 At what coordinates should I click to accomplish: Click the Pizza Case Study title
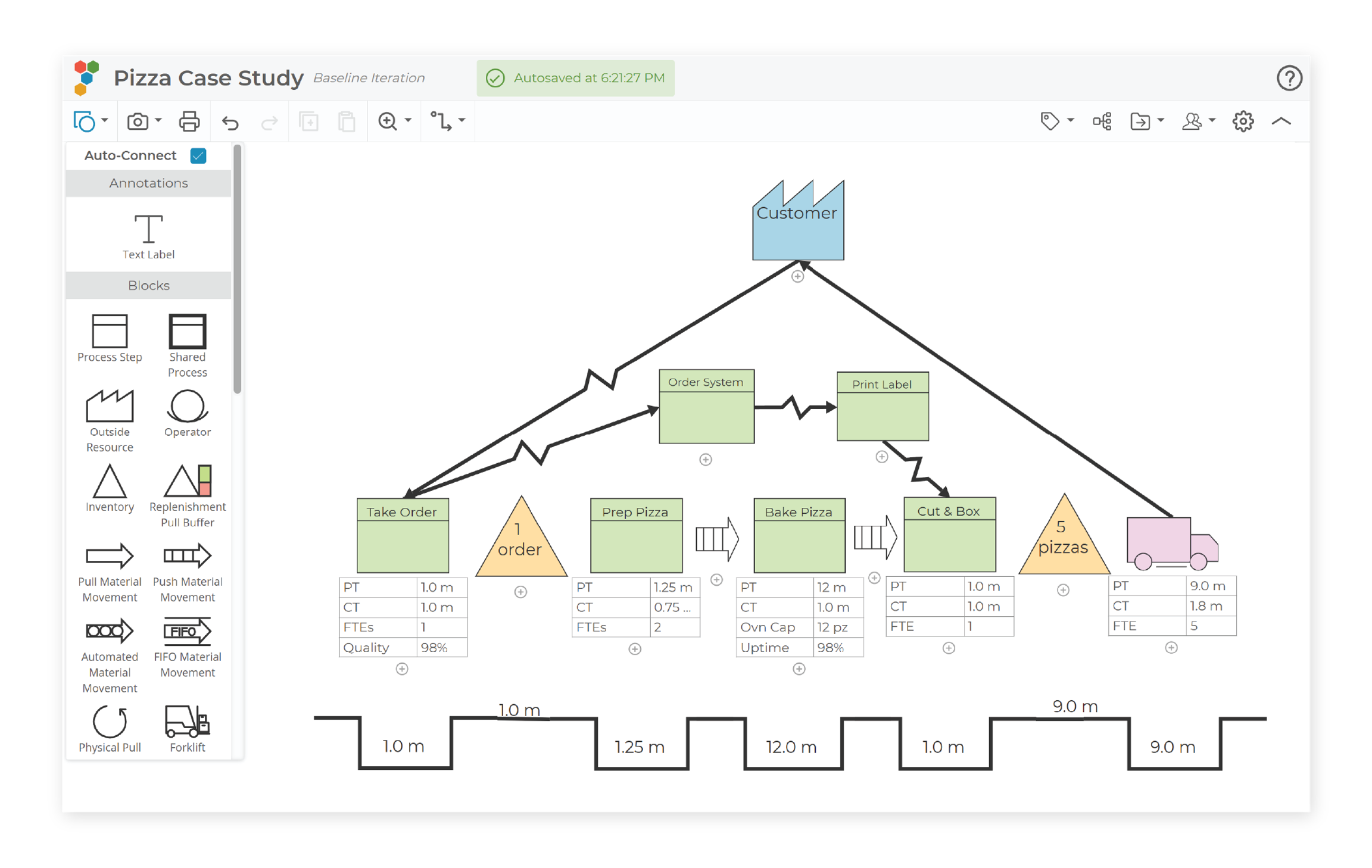(x=208, y=78)
